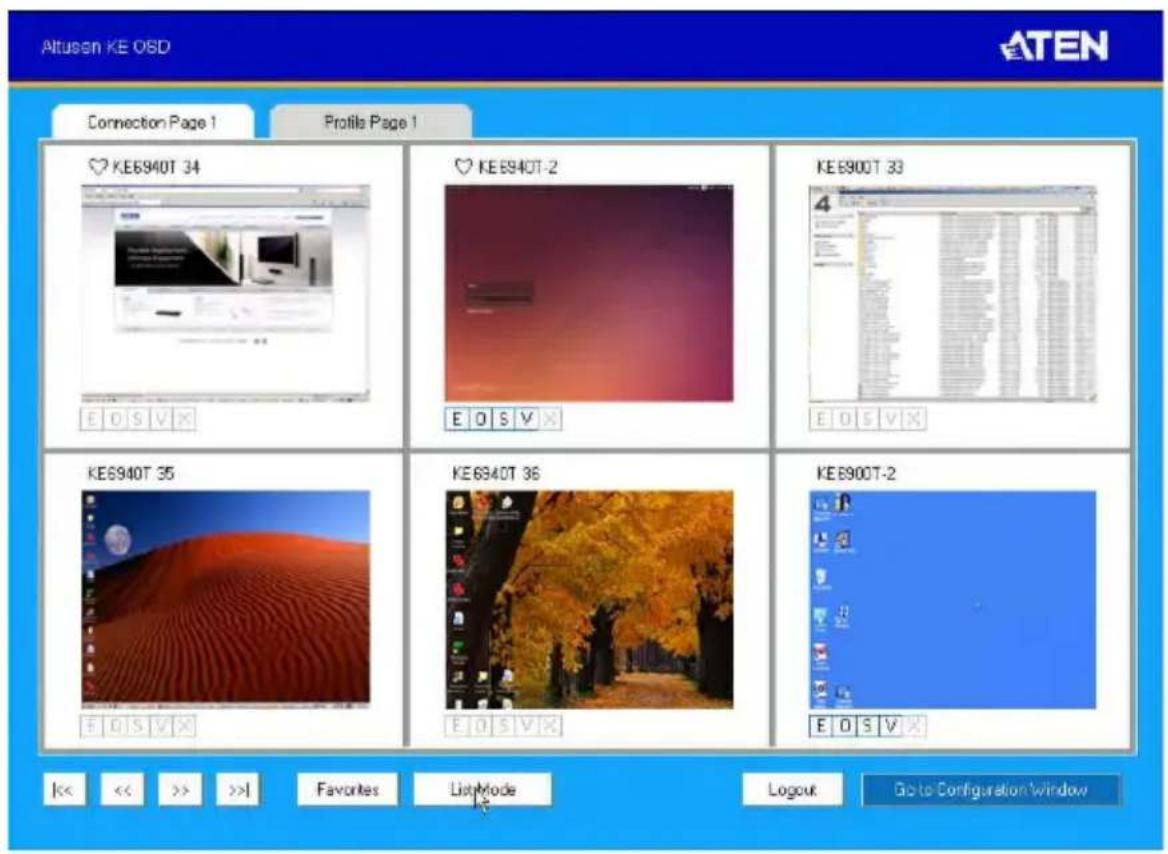Image resolution: width=1168 pixels, height=854 pixels.
Task: Click E mode icon under KE6900T 33
Action: pos(821,419)
